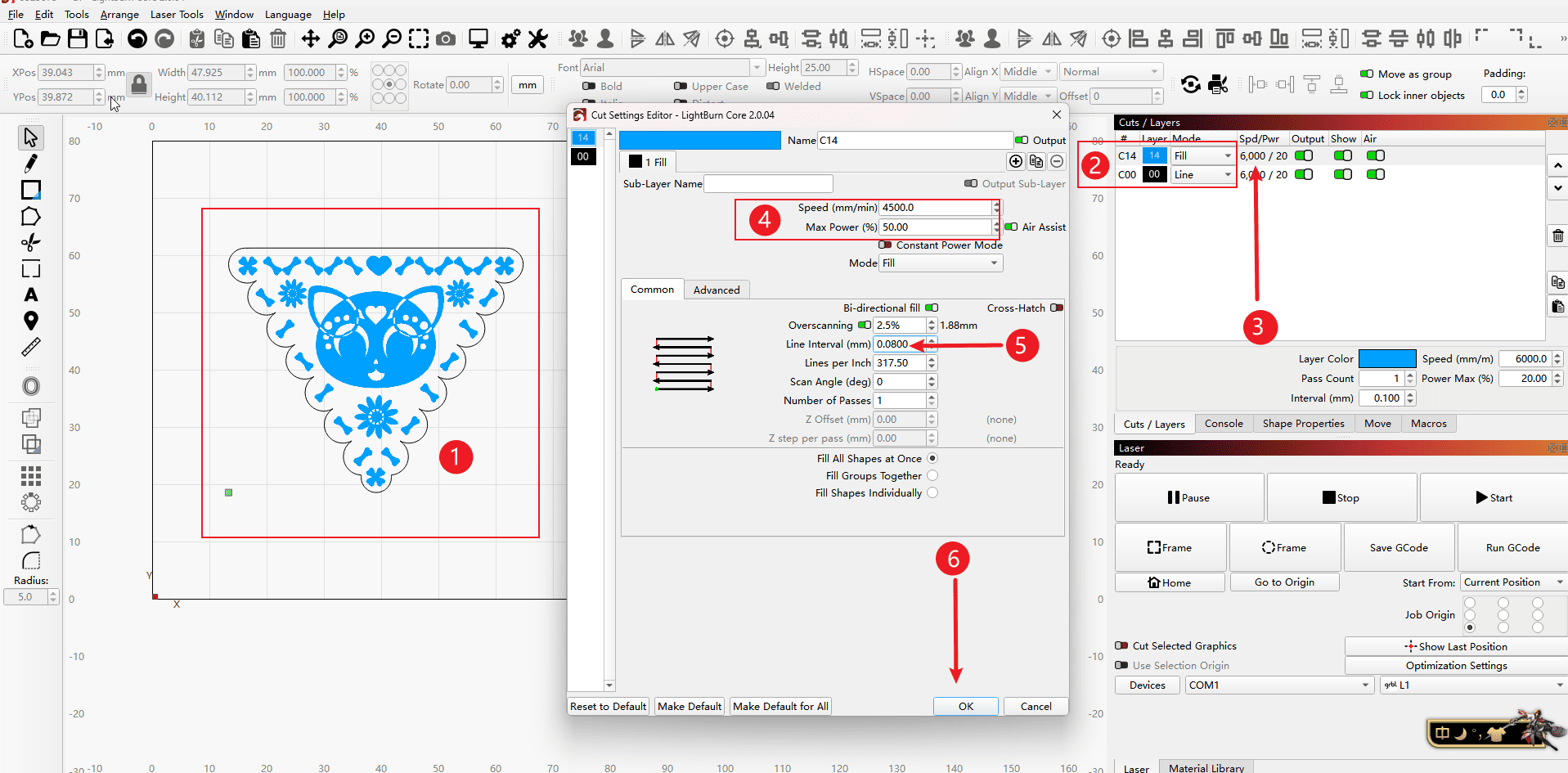Open the camera capture tool

pos(446,38)
